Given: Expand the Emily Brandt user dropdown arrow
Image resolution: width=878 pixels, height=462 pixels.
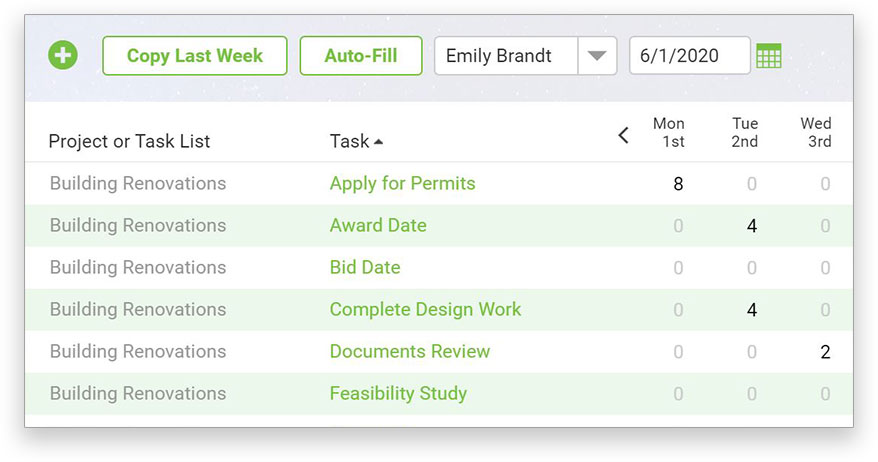Looking at the screenshot, I should tap(597, 55).
